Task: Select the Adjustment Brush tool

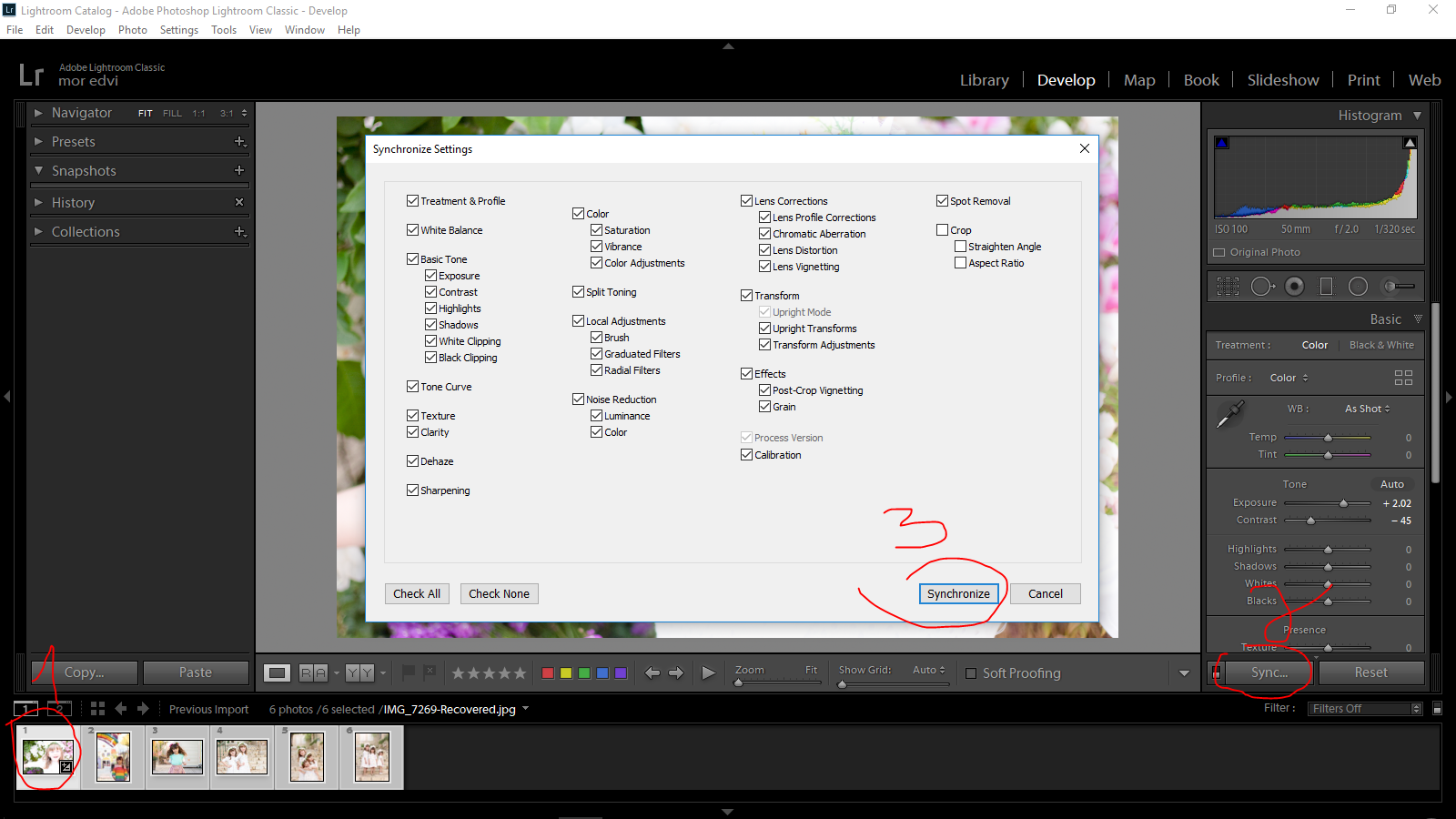Action: point(1399,287)
